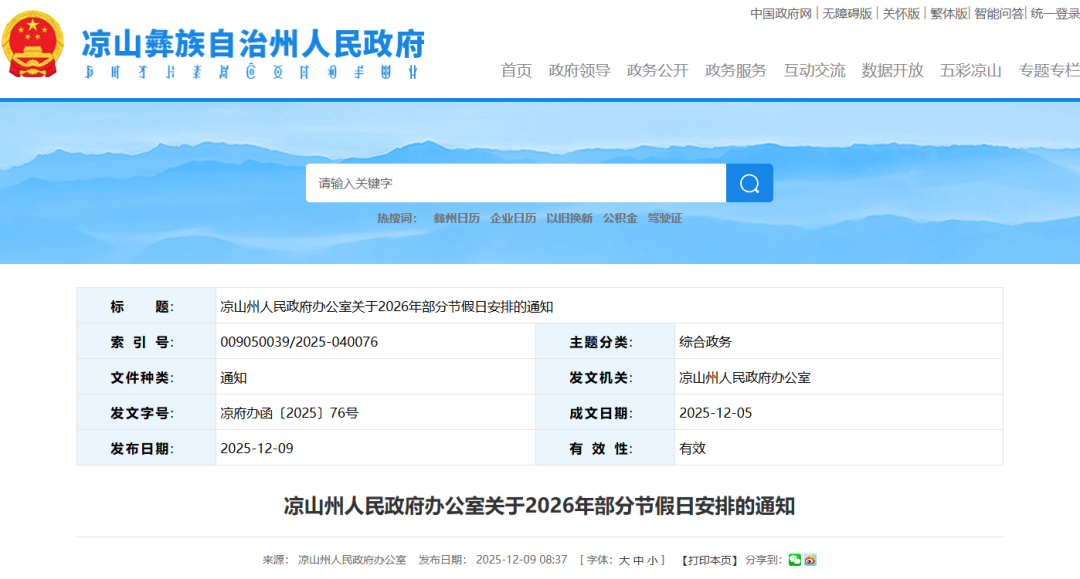Select hot search term 彝州日历

457,218
